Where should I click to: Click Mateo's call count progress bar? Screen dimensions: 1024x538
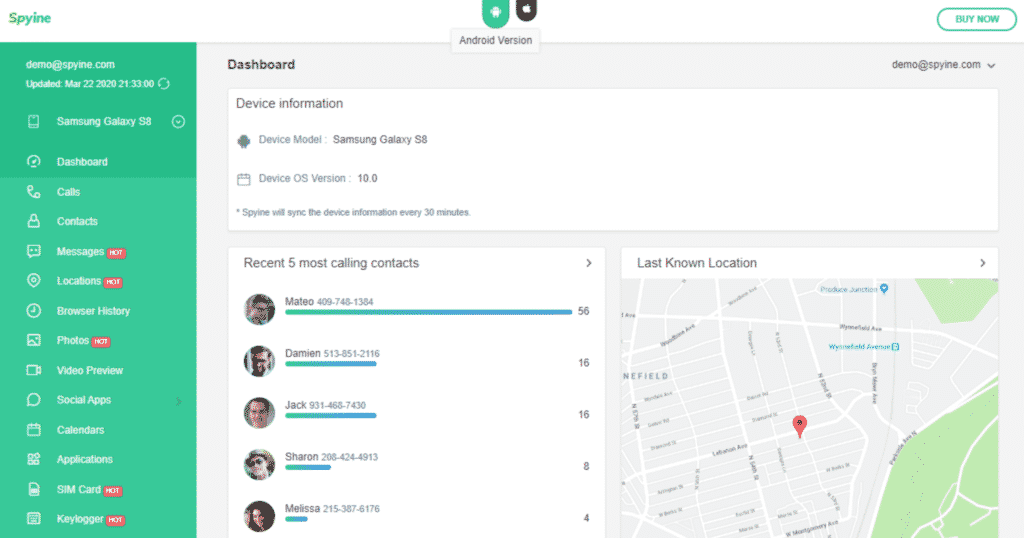pyautogui.click(x=428, y=312)
